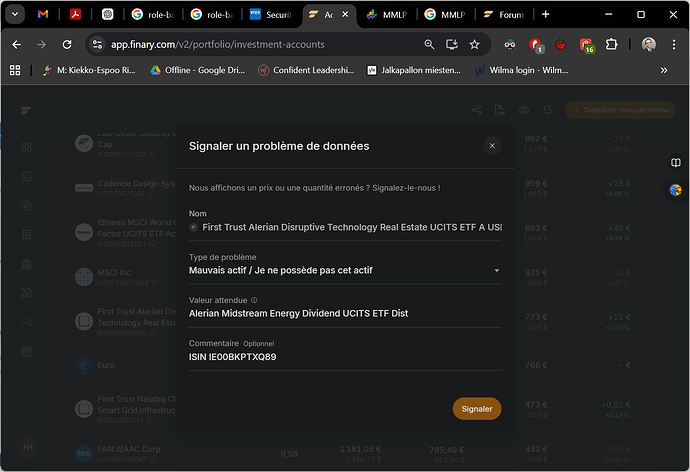
Task: Switch to the Securit tab
Action: [271, 15]
